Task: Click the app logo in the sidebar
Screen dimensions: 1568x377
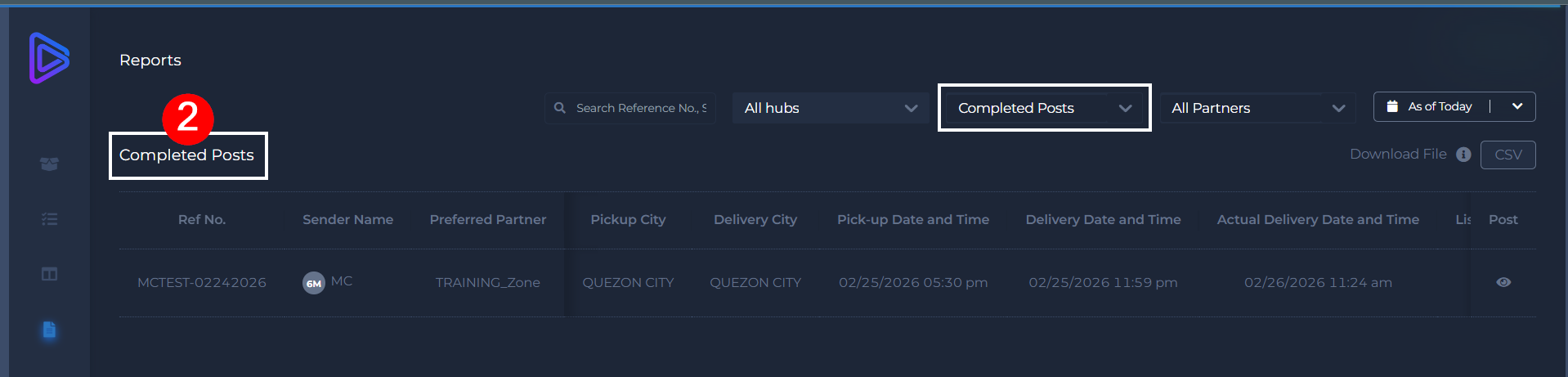Action: point(49,58)
